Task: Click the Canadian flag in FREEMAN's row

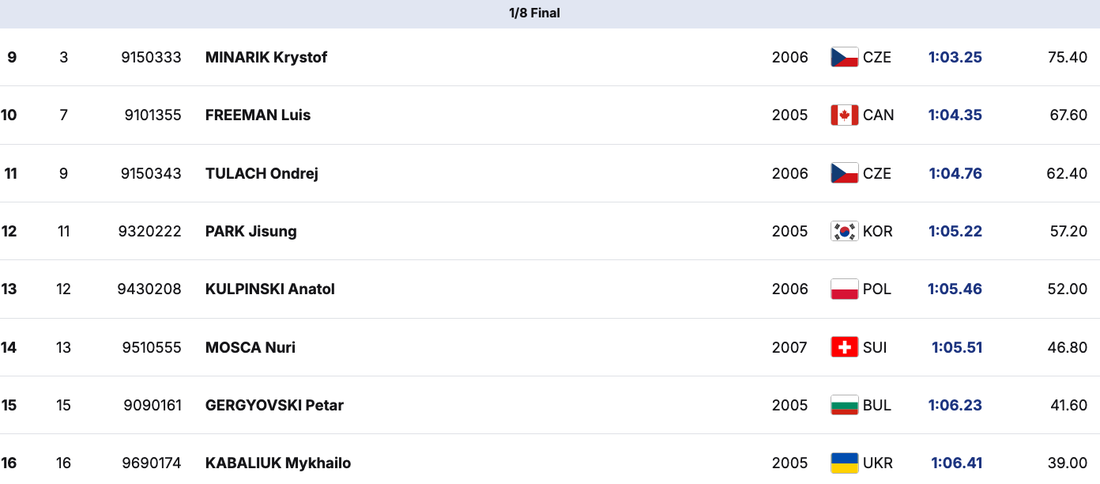Action: 844,115
